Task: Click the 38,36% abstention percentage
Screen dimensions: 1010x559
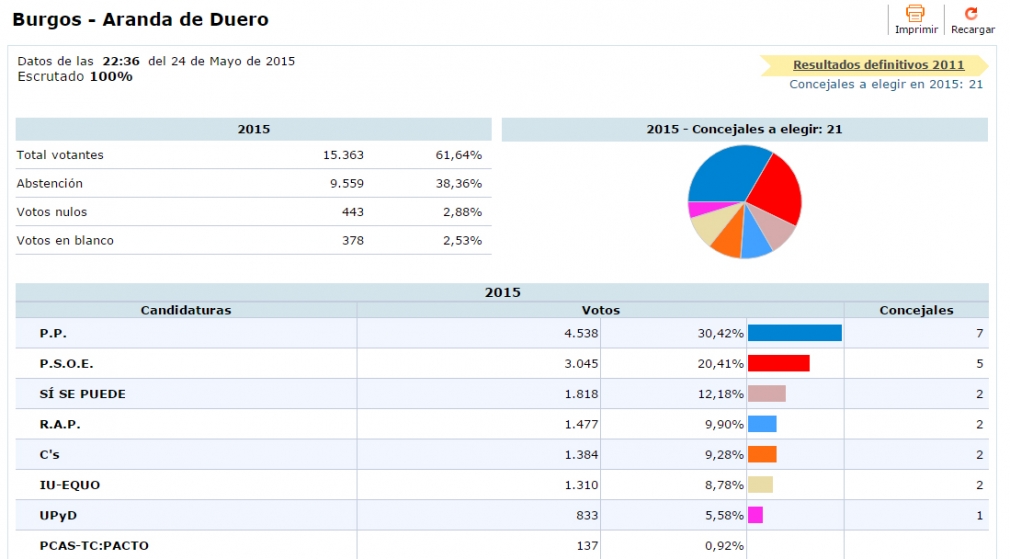Action: point(459,184)
